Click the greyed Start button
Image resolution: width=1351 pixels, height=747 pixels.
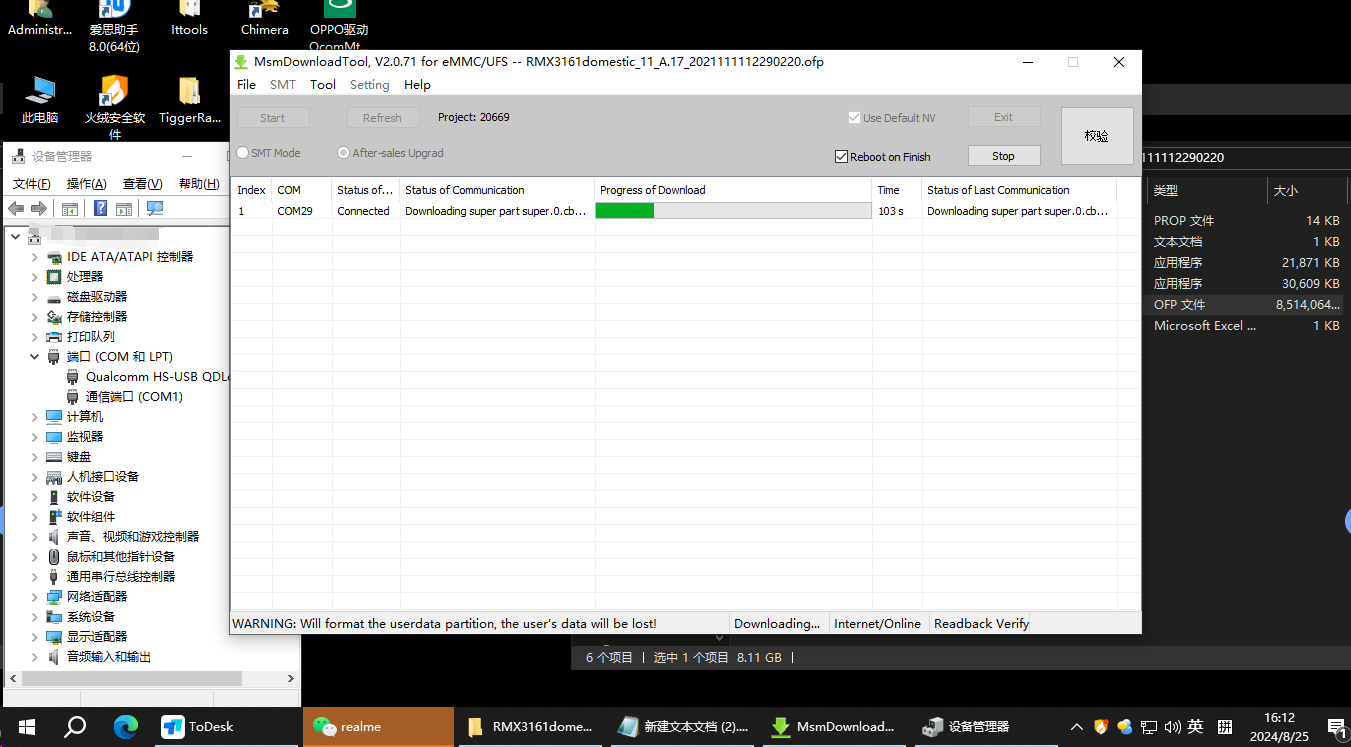273,118
